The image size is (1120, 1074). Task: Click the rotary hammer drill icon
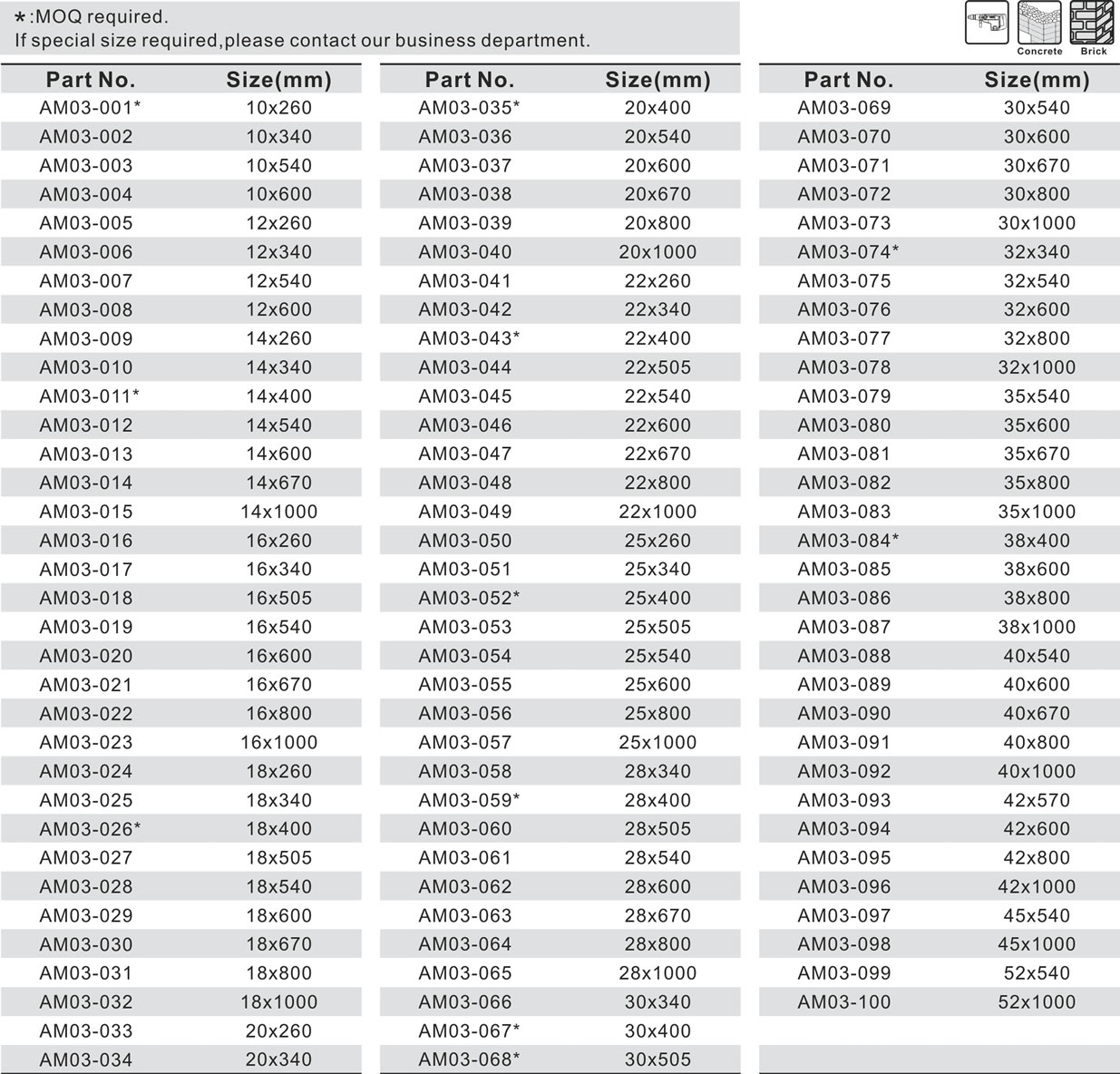coord(987,23)
